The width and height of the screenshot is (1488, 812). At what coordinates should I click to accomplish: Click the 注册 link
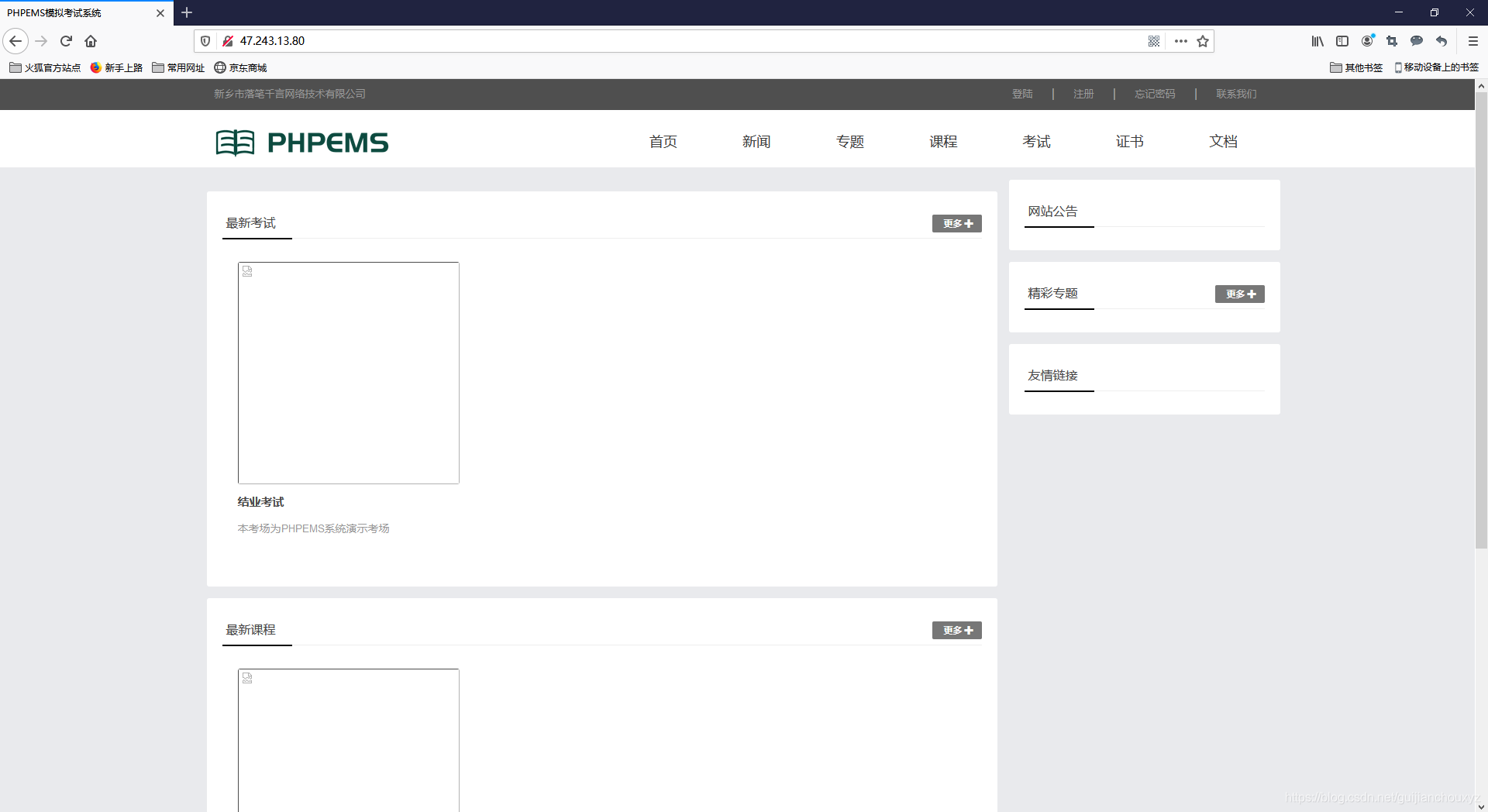1083,94
